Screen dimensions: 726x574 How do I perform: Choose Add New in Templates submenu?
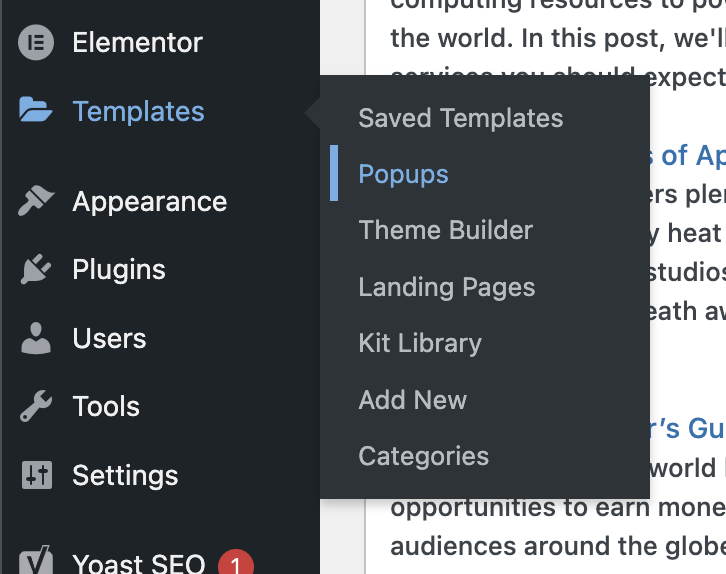pyautogui.click(x=413, y=400)
